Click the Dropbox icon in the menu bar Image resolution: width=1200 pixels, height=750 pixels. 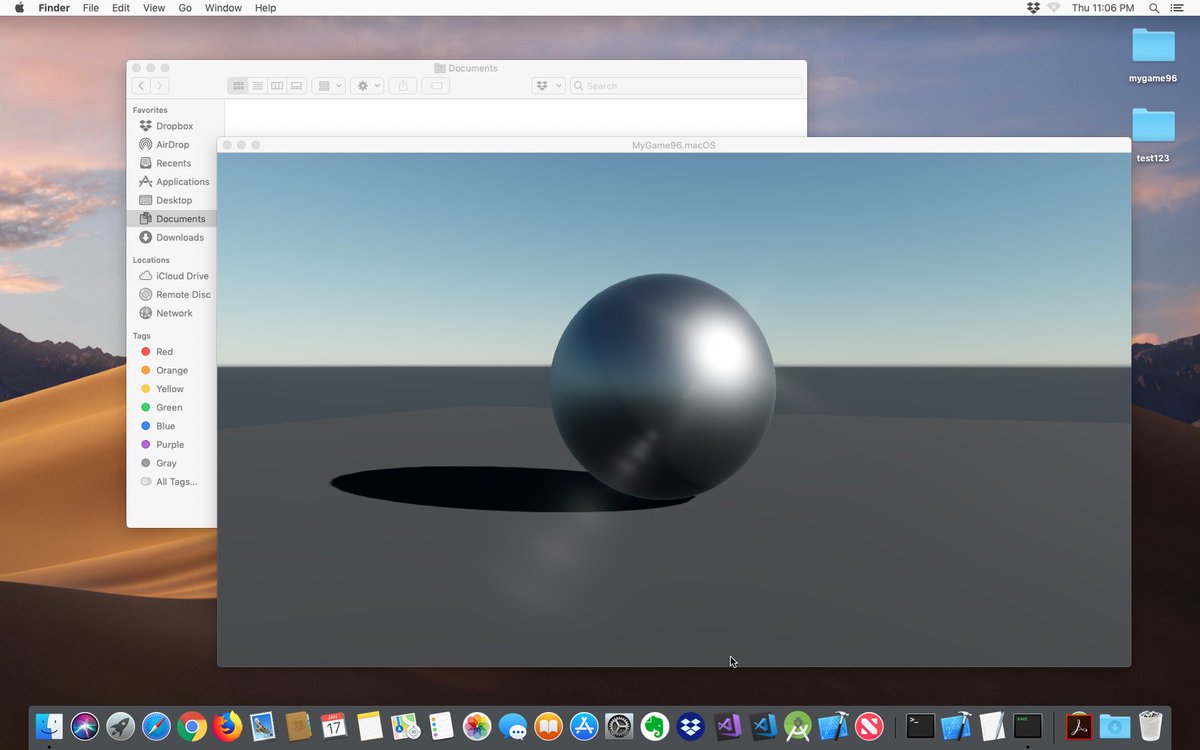1034,8
